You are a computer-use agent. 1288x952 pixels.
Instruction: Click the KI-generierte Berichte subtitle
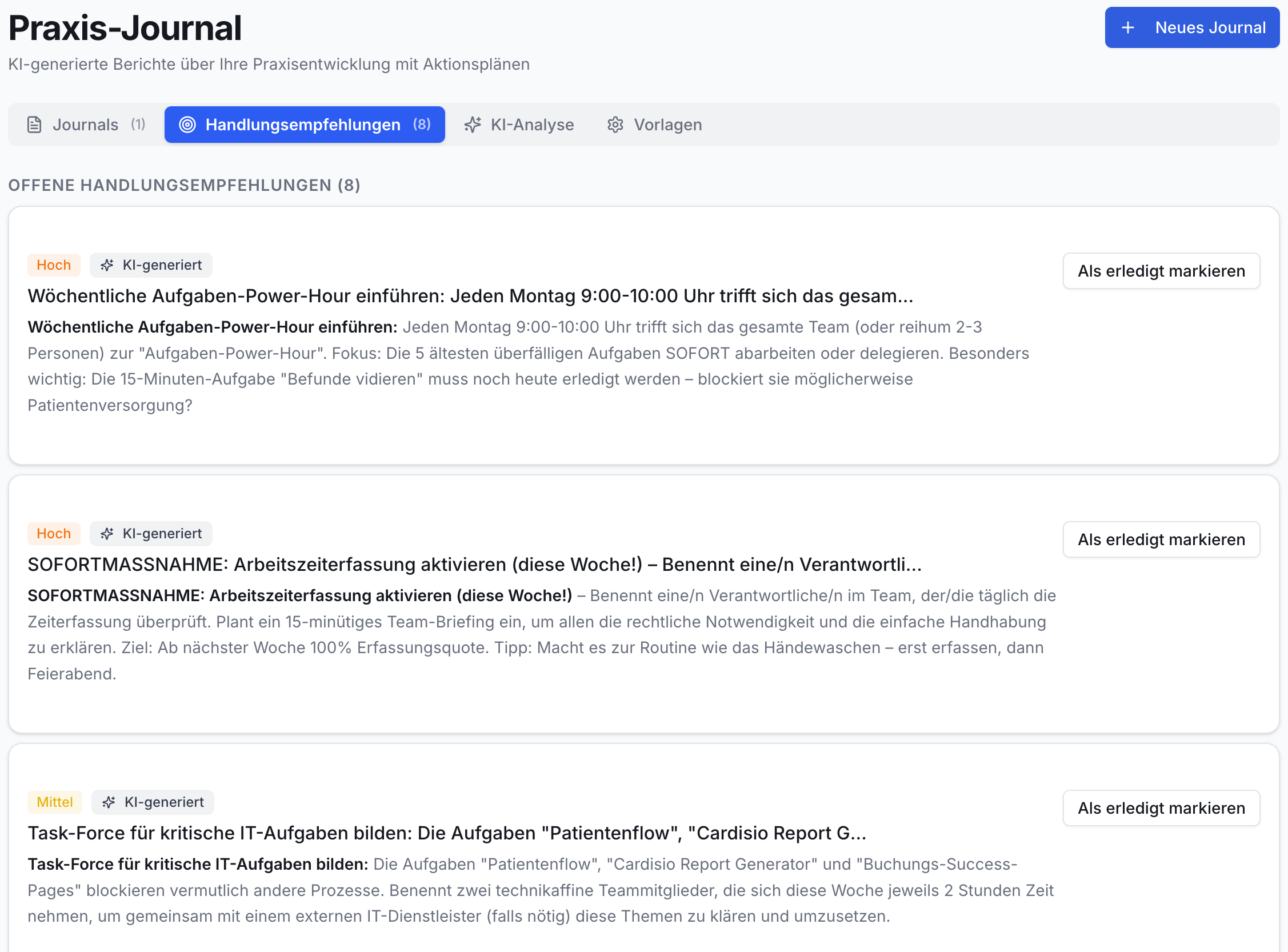269,64
